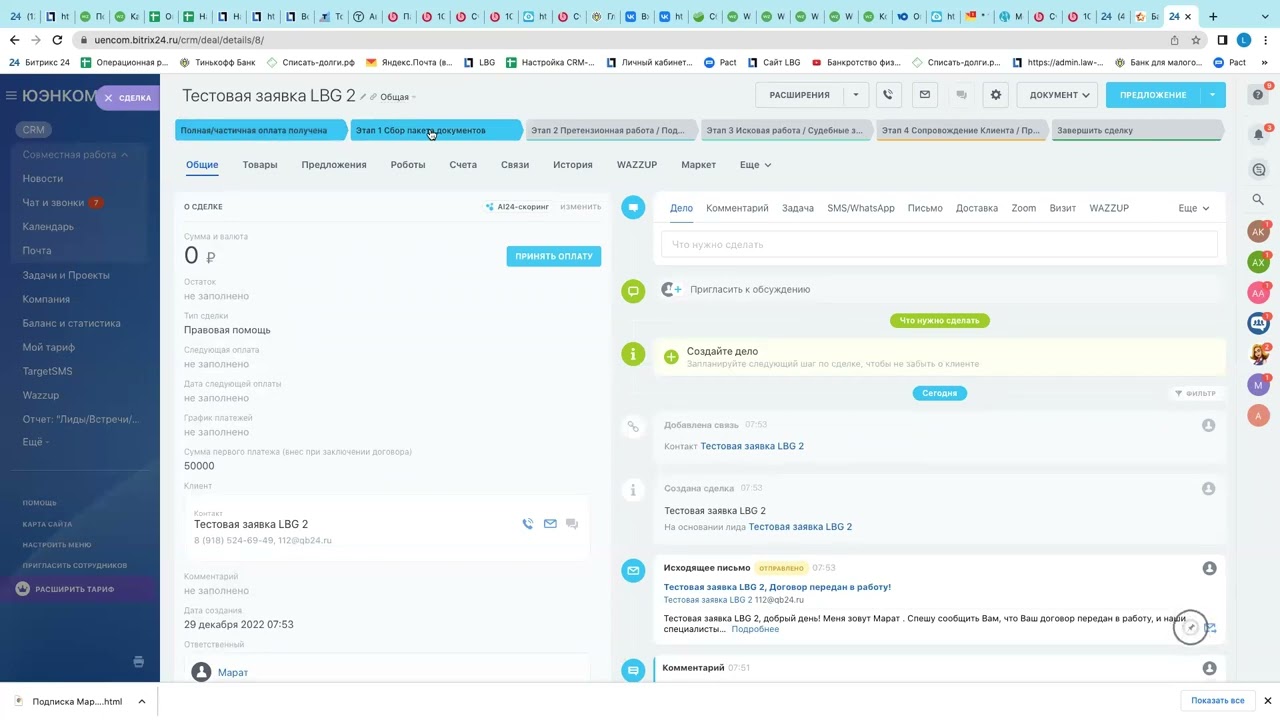The height and width of the screenshot is (720, 1280).
Task: Click invite-to-discussion avatar plus icon
Action: [670, 290]
